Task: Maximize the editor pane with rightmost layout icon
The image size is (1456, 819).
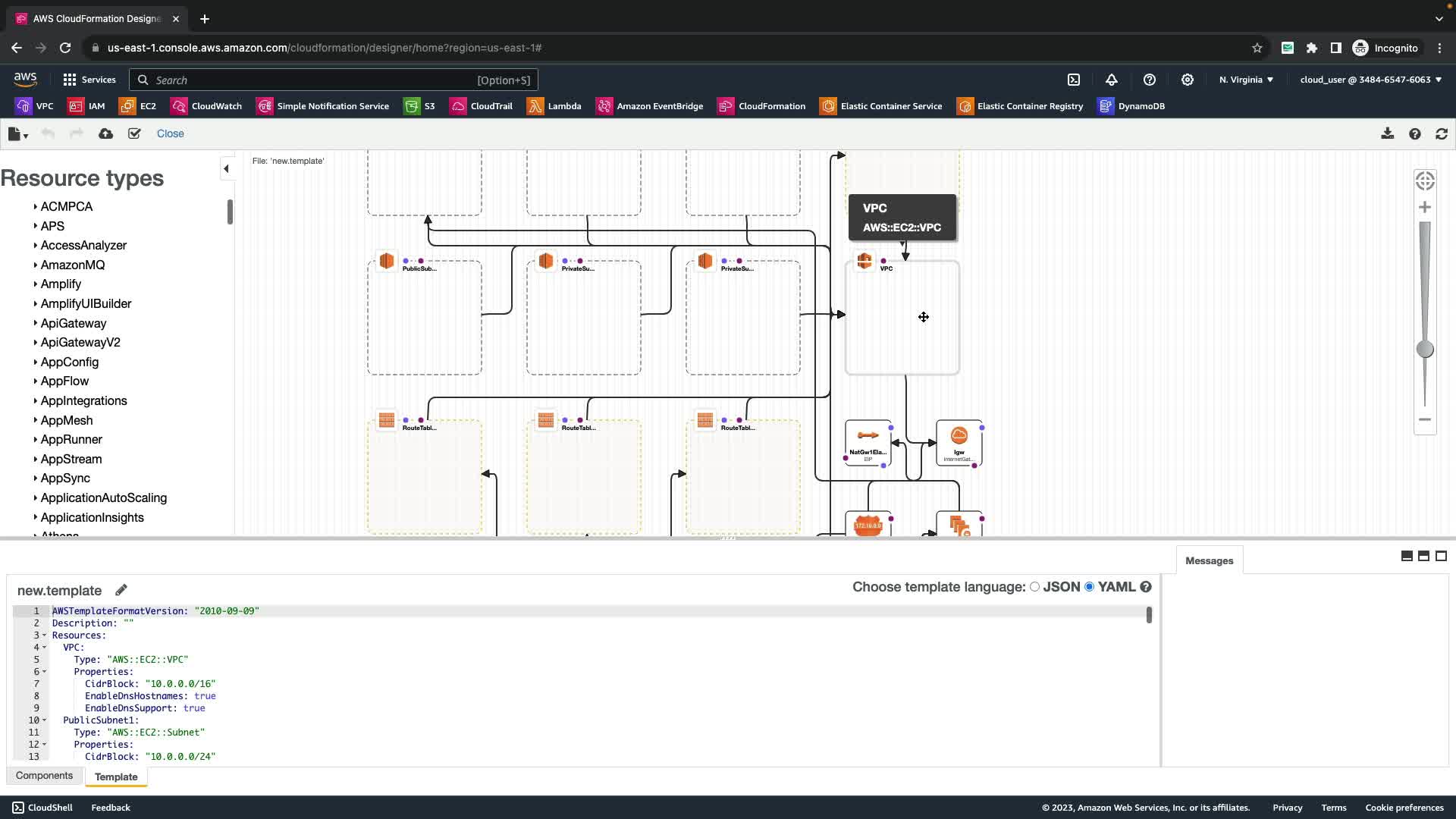Action: tap(1441, 556)
